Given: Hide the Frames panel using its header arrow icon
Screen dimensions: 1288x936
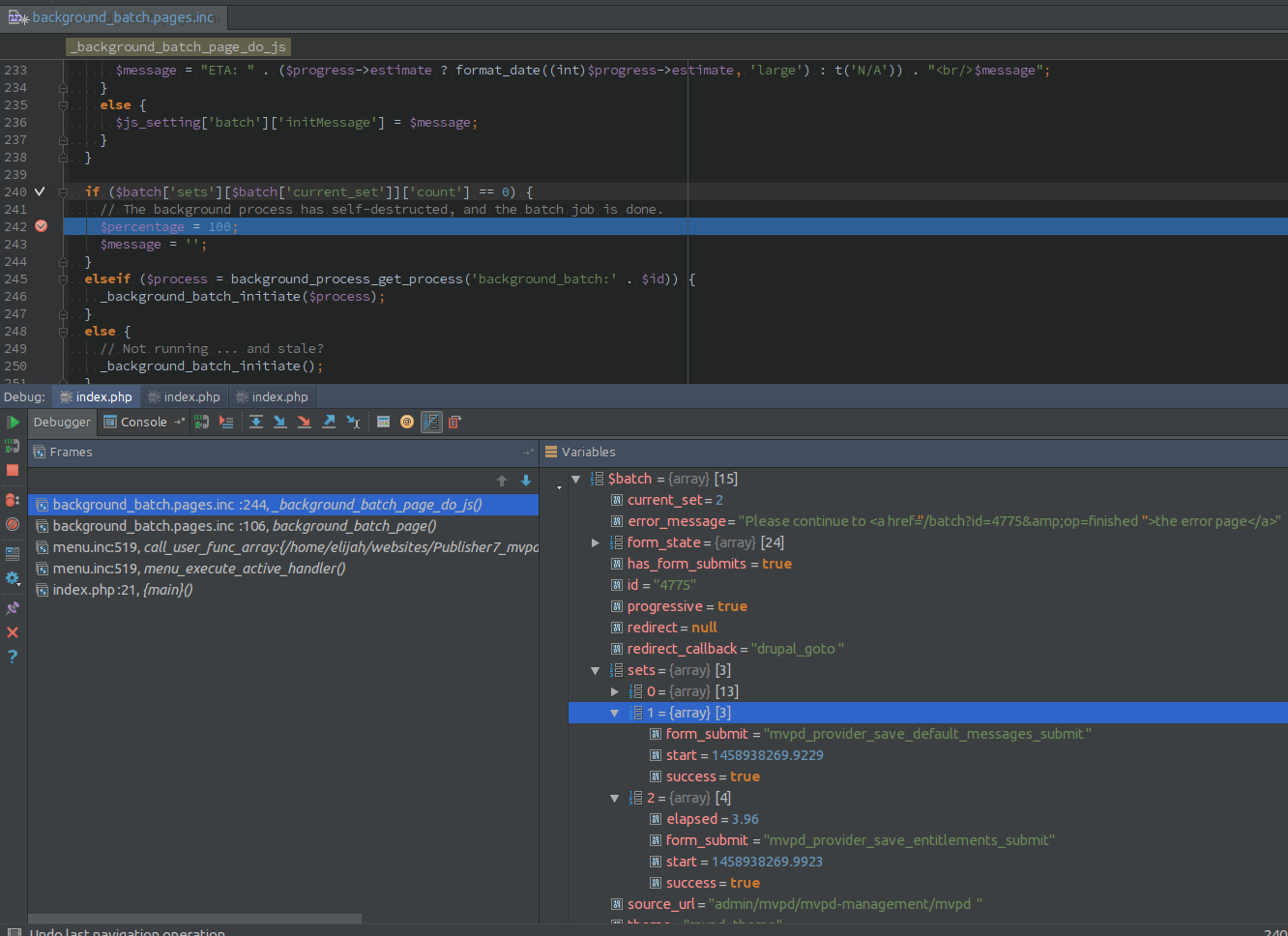Looking at the screenshot, I should coord(528,452).
